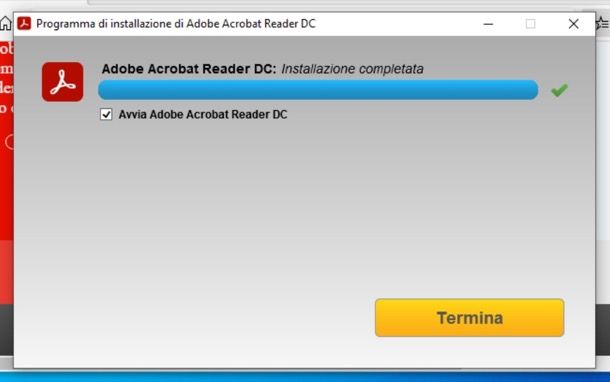Click the browser home icon behind installer
The height and width of the screenshot is (382, 610).
point(5,24)
